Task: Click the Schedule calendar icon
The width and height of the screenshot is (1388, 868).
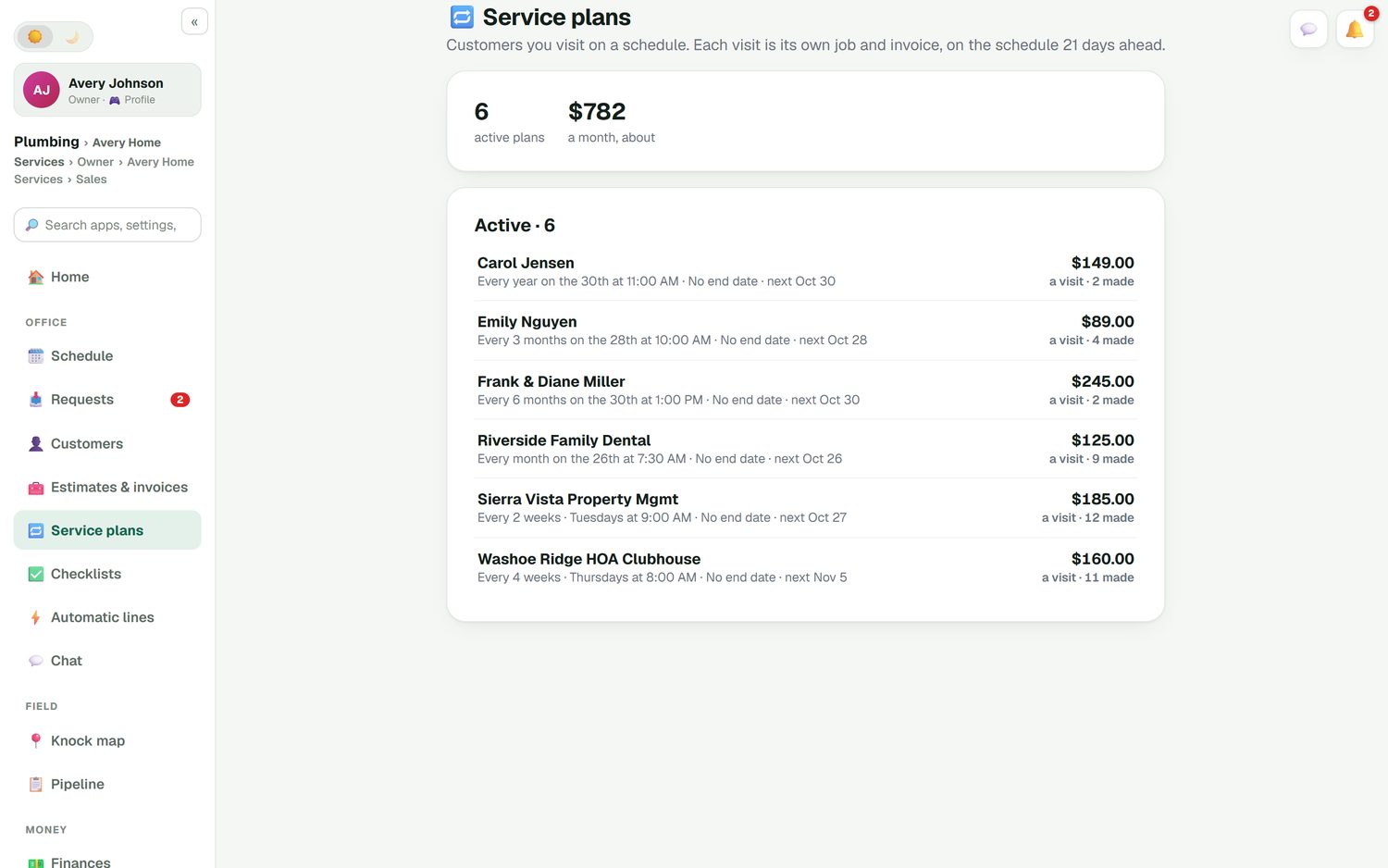Action: point(36,356)
